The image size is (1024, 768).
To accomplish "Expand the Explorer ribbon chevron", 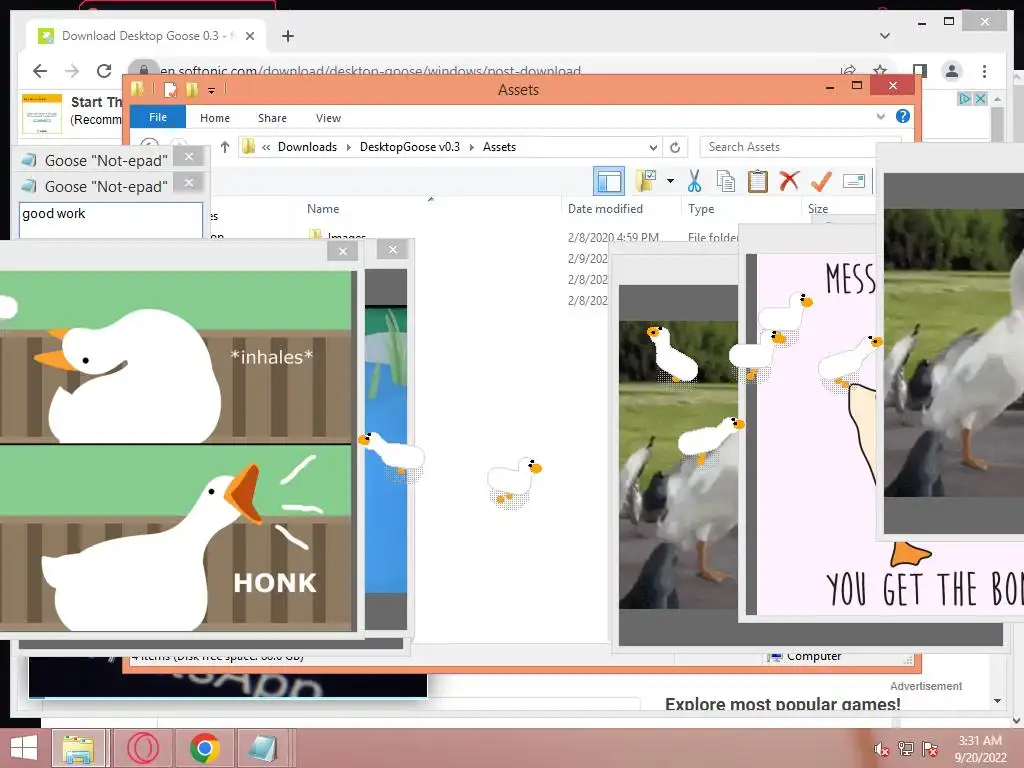I will point(880,116).
